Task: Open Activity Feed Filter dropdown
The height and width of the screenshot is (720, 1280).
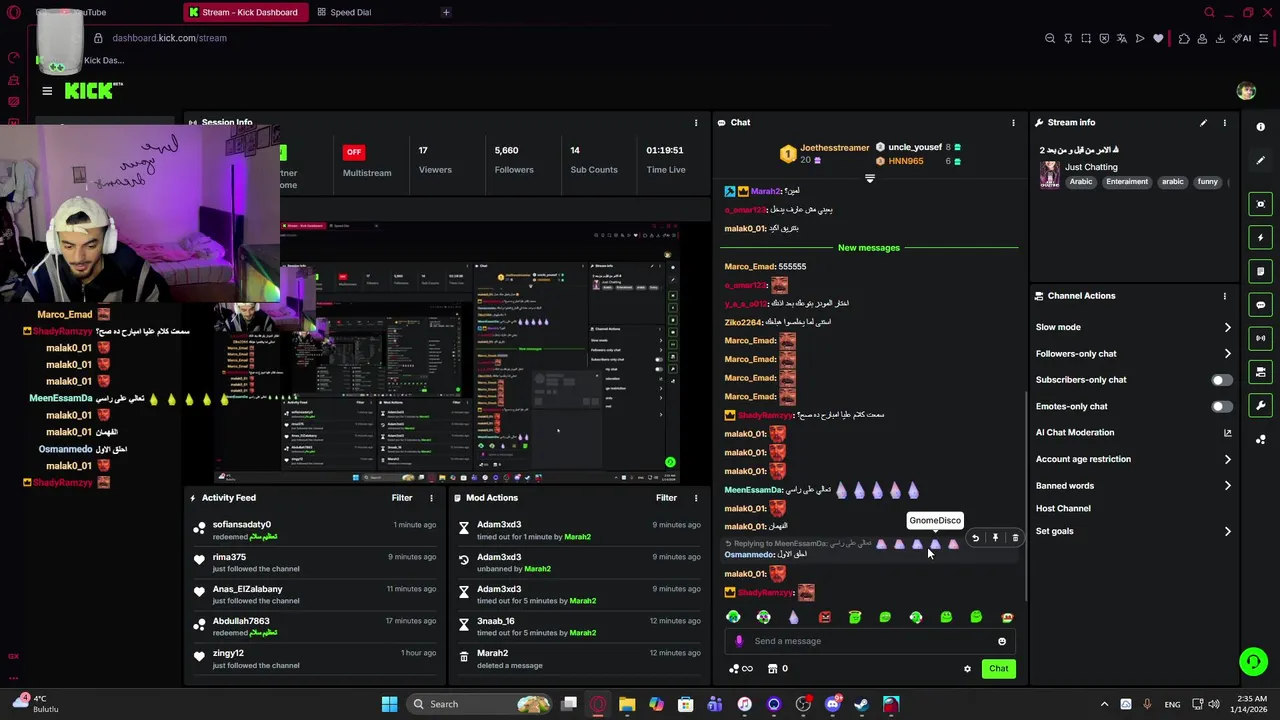Action: click(402, 498)
